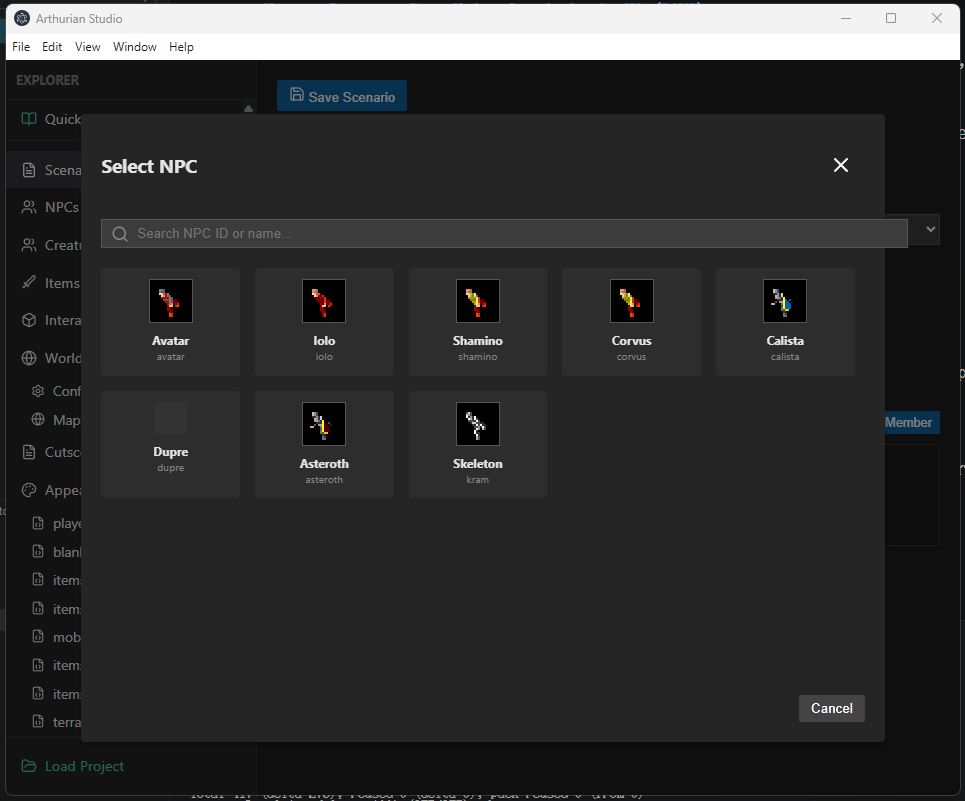Screen dimensions: 965x801
Task: Click Load Project in the explorer
Action: pos(73,766)
